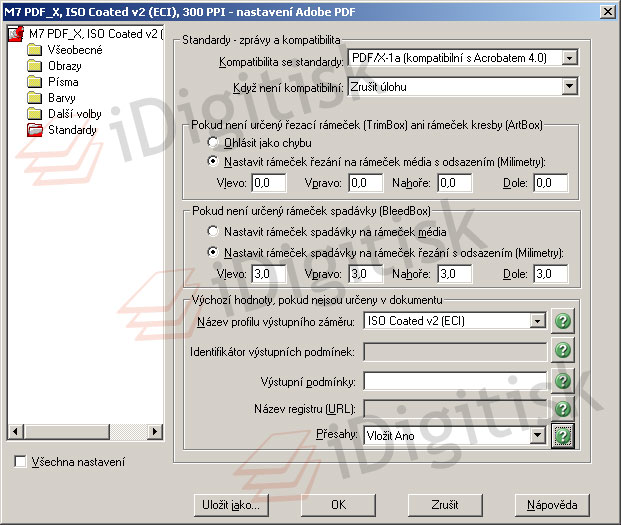Select Nastavit rámeček řezání na rámeček média
Screen dimensions: 621x525
213,161
